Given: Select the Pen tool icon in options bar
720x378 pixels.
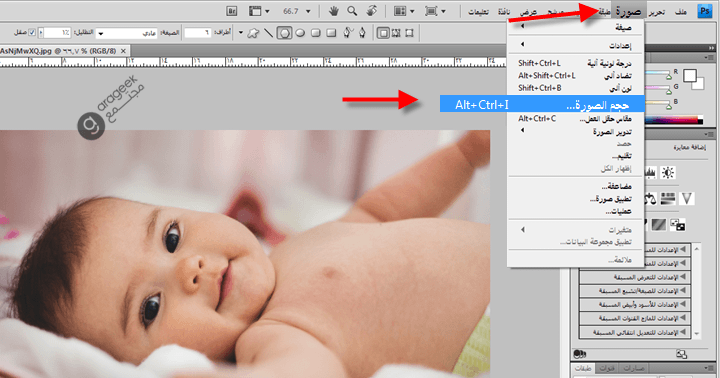Looking at the screenshot, I should pos(362,33).
